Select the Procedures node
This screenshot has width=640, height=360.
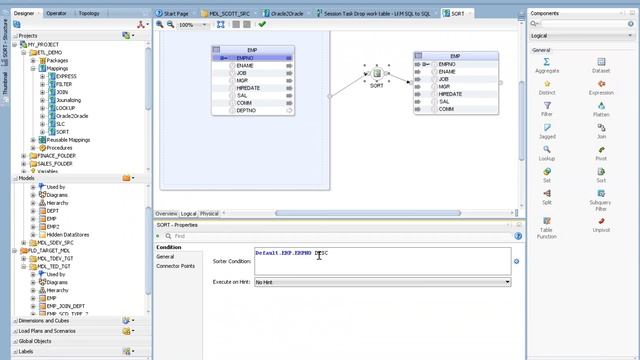click(x=59, y=148)
